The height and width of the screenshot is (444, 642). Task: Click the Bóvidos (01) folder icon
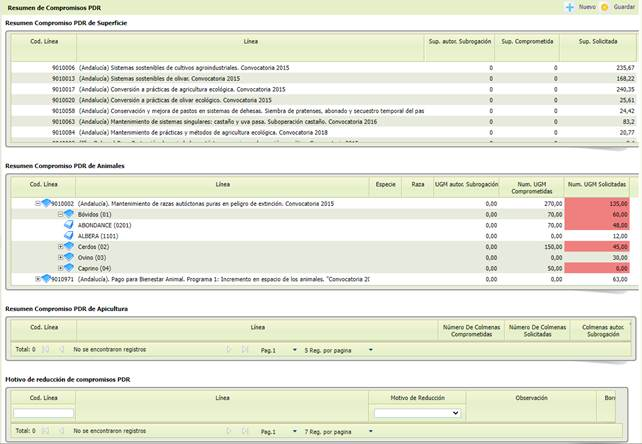69,214
